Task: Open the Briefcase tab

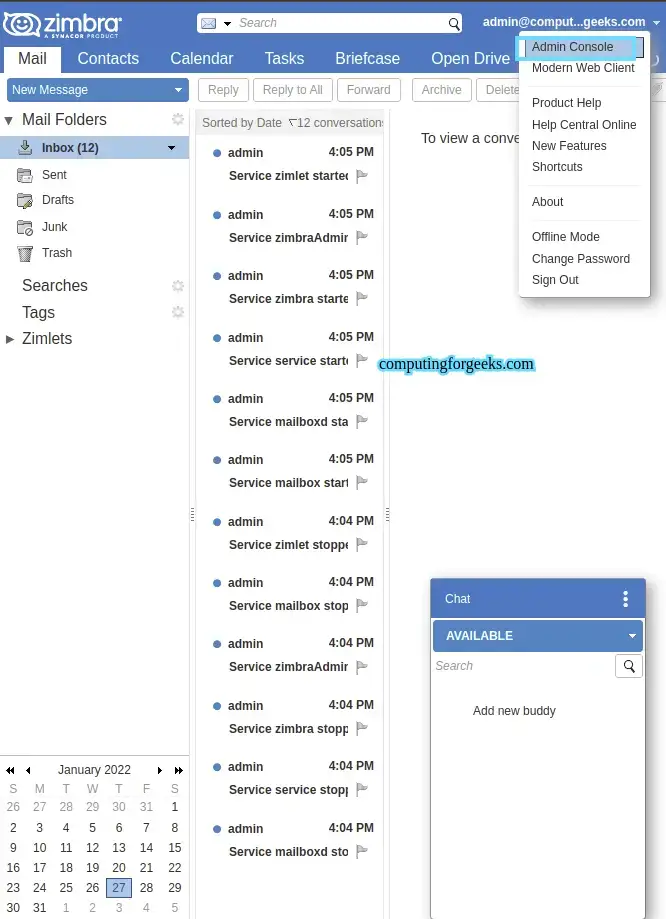Action: point(368,59)
